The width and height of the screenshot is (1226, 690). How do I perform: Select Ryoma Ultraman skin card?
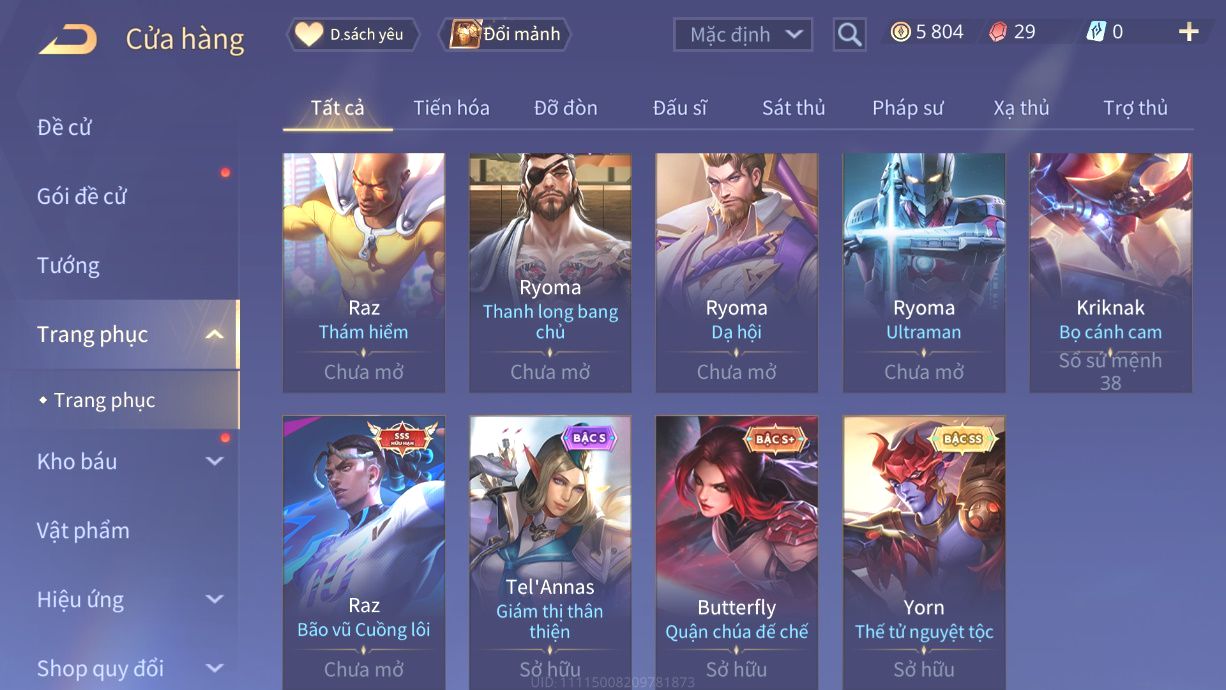(923, 272)
